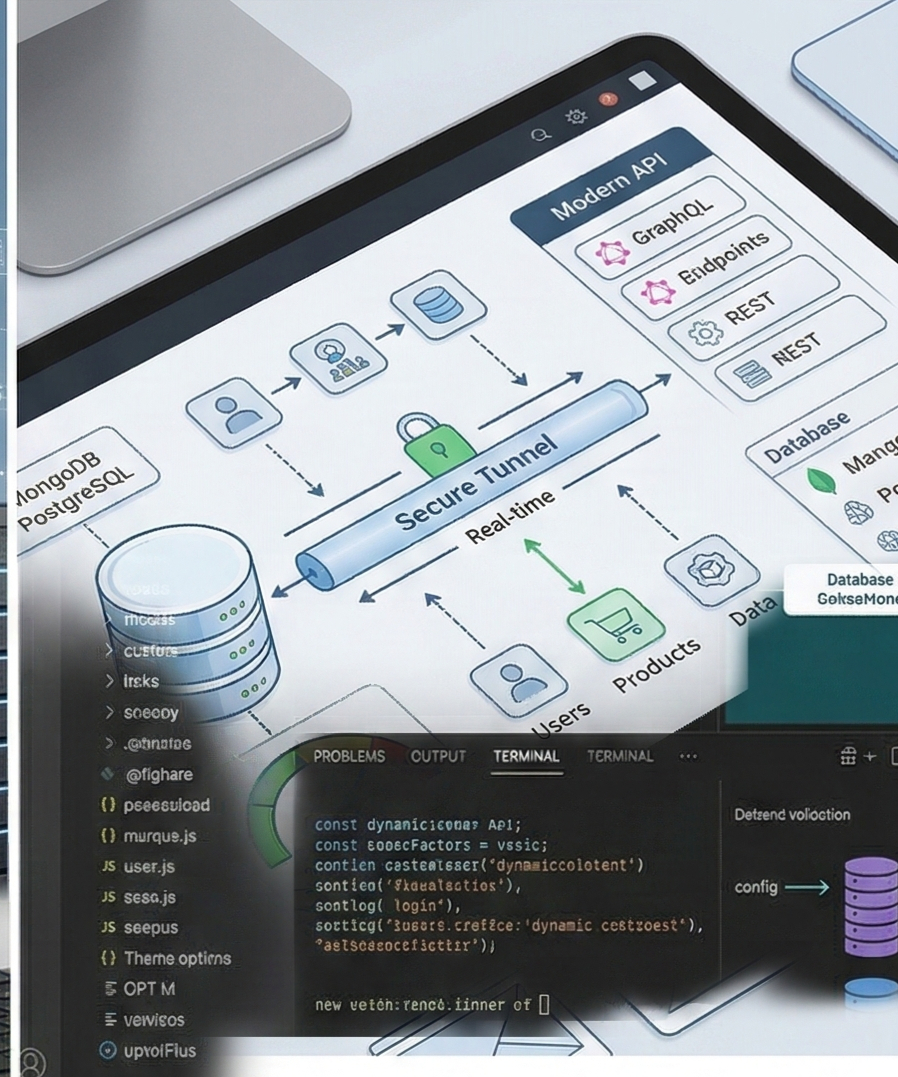Click the purple database stack icon
The height and width of the screenshot is (1077, 898).
click(871, 907)
